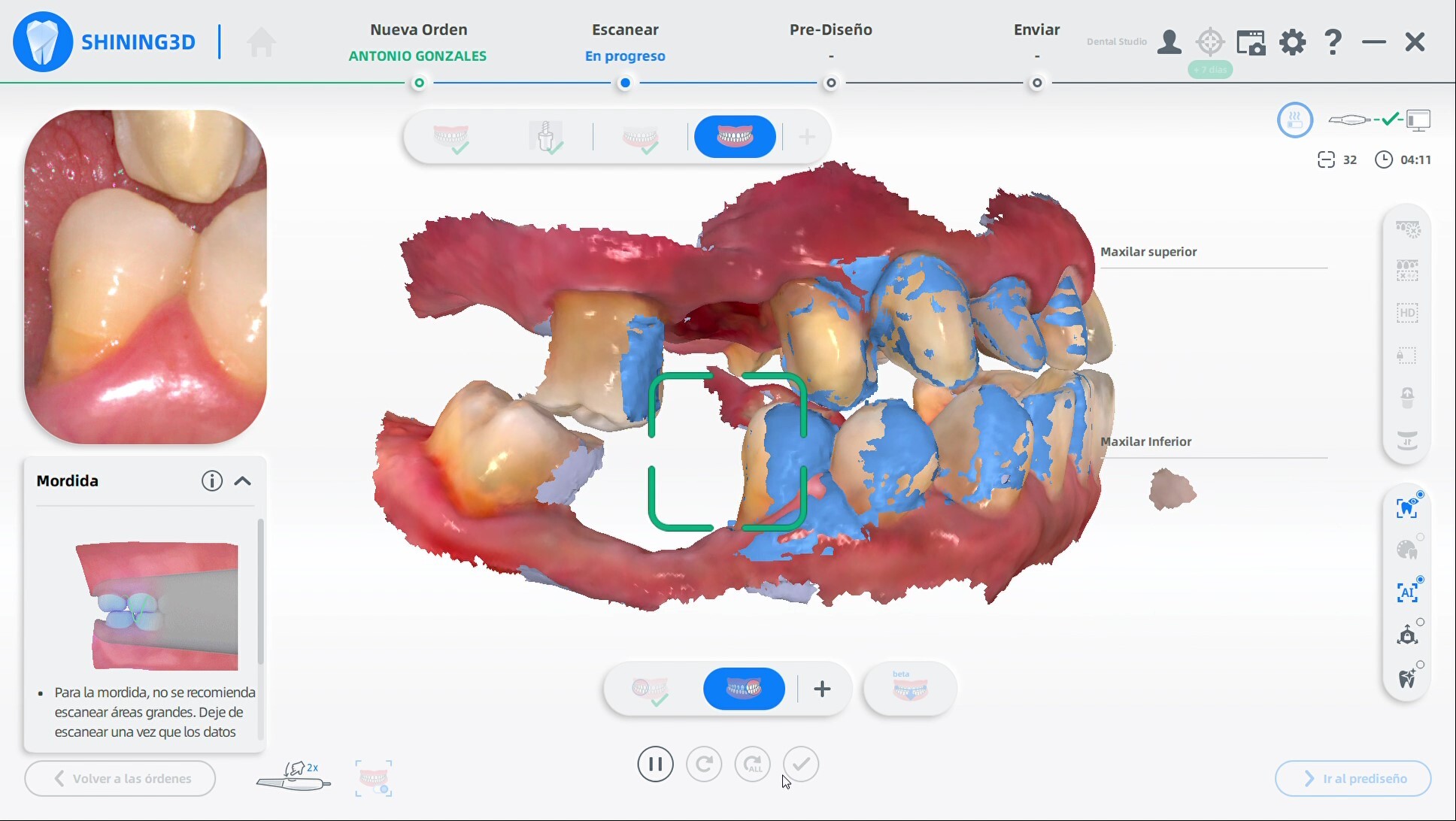Click the Mordida panel scrollbar

(x=260, y=592)
